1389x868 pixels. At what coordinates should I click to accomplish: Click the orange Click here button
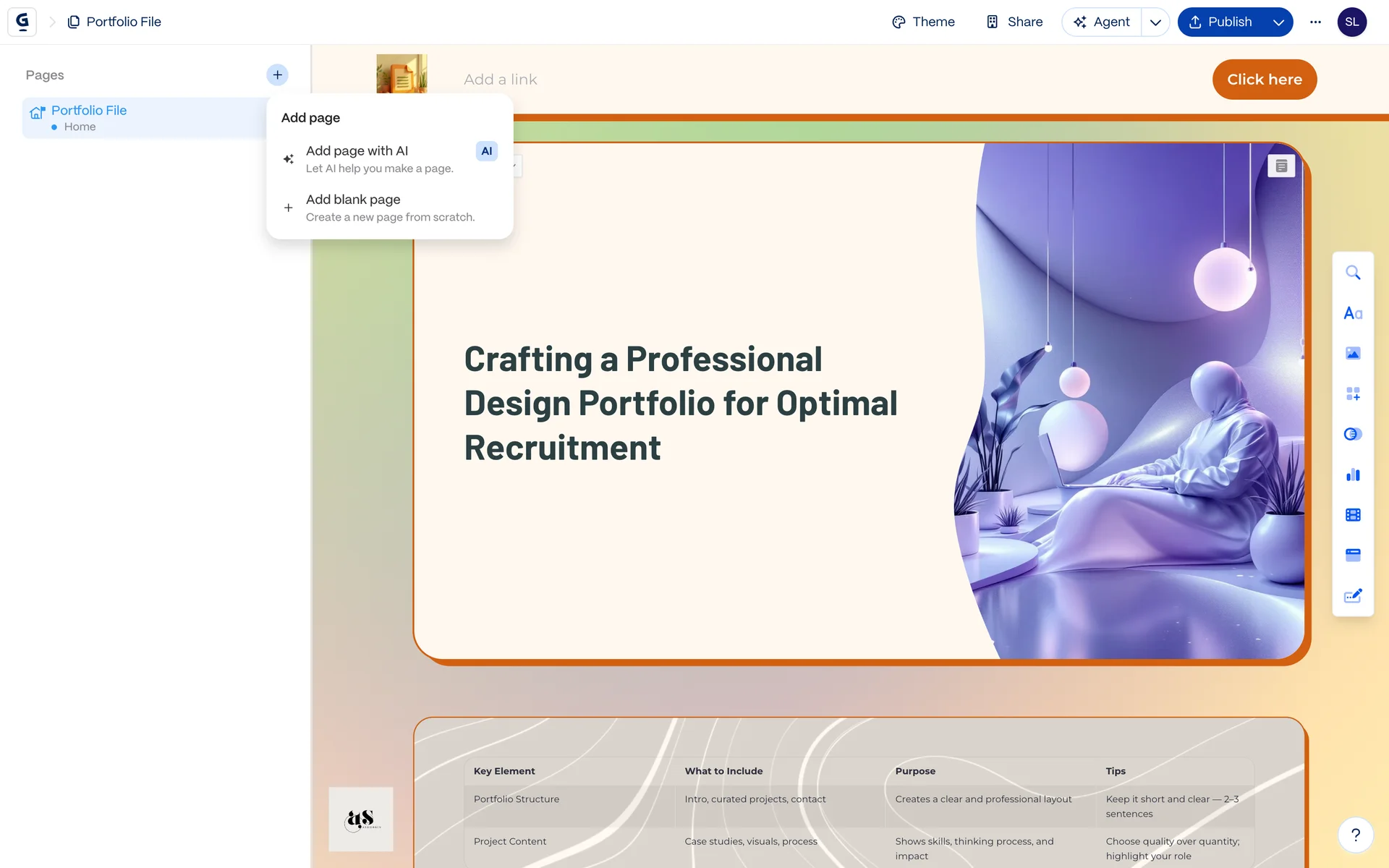click(1264, 80)
